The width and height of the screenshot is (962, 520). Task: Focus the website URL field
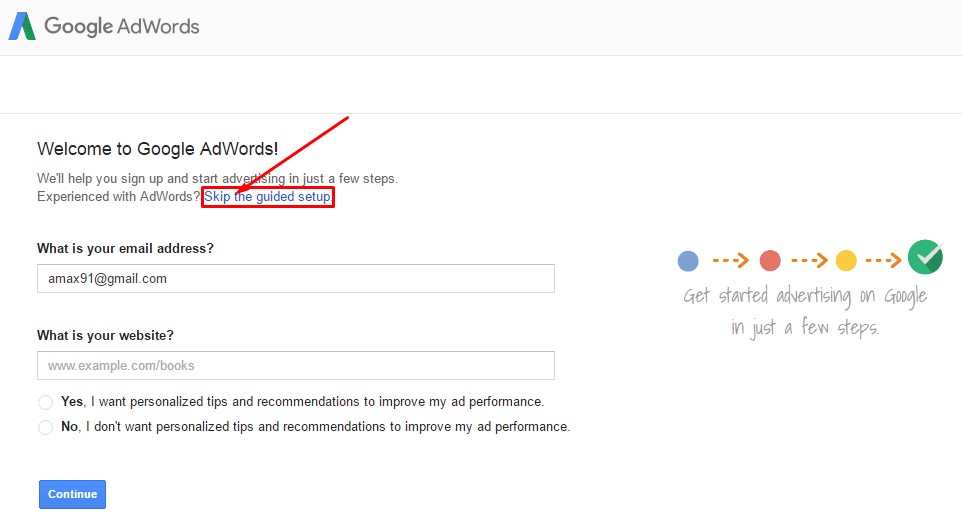pos(296,365)
